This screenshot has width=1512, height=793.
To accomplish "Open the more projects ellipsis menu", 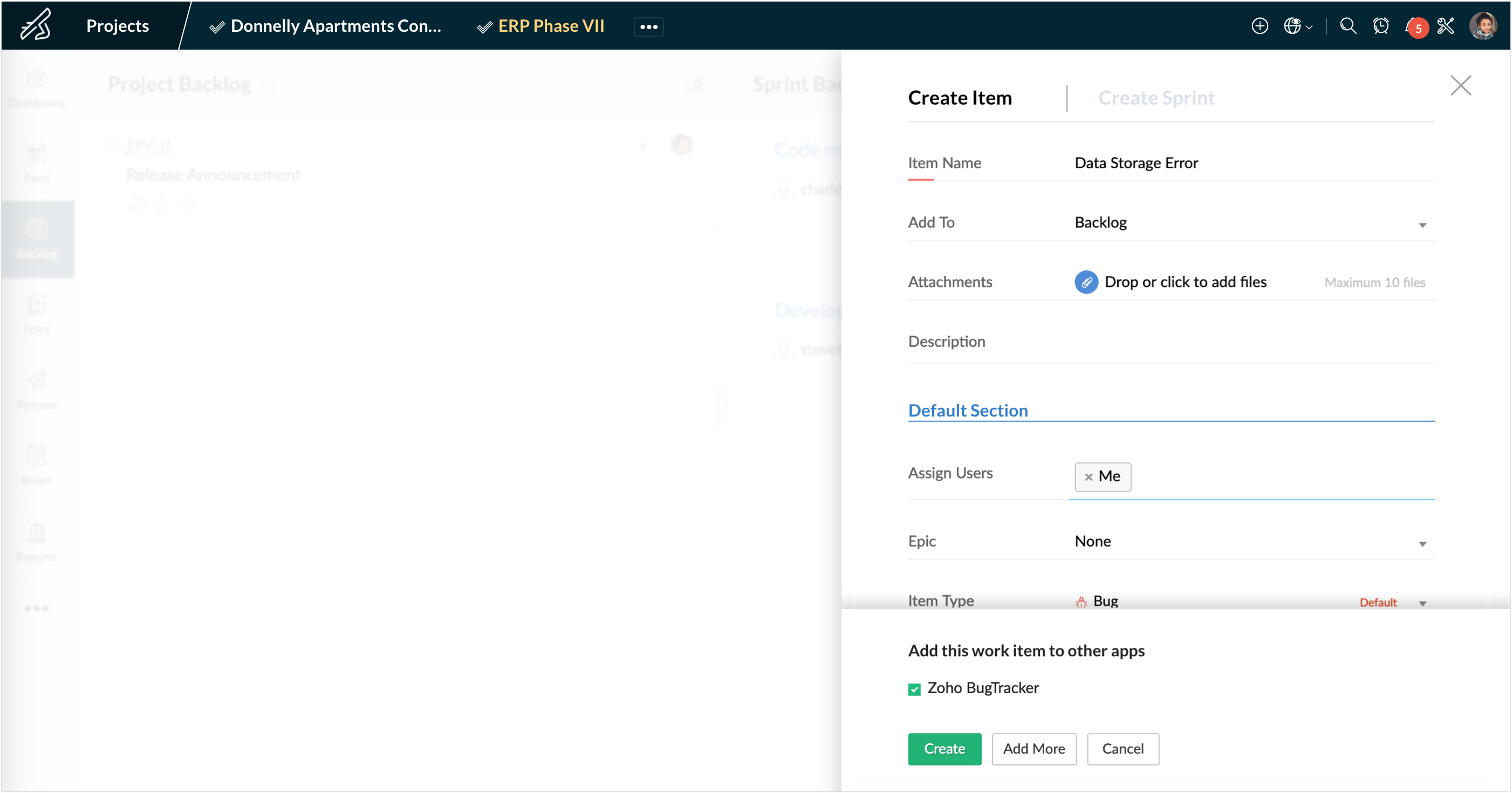I will tap(648, 26).
